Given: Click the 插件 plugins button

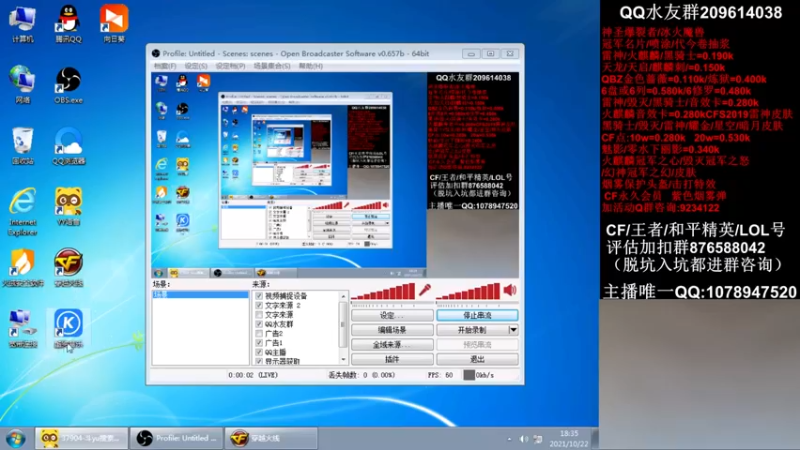Looking at the screenshot, I should point(392,359).
